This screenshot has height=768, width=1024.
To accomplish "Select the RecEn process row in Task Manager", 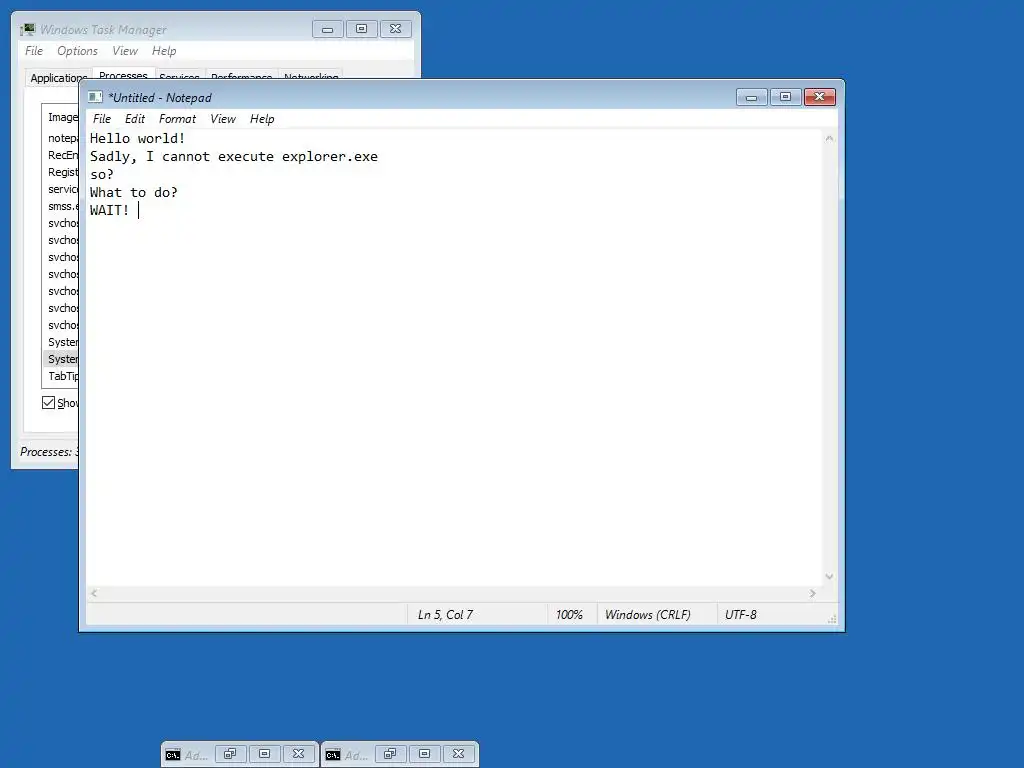I will pos(61,155).
